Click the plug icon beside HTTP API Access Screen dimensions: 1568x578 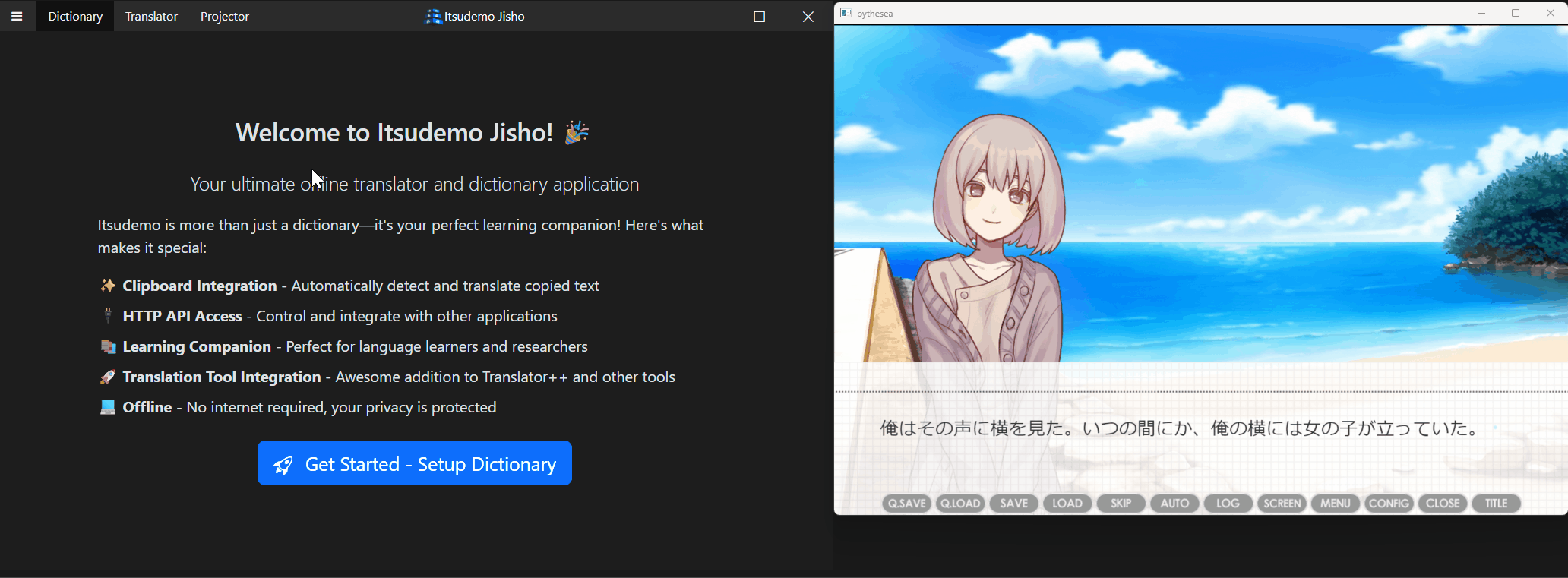click(108, 316)
